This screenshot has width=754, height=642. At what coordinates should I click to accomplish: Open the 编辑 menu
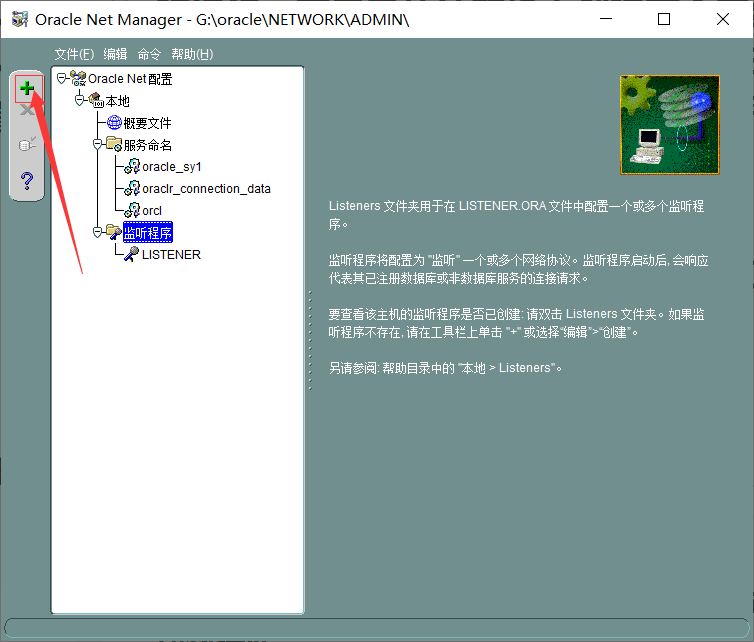tap(115, 54)
